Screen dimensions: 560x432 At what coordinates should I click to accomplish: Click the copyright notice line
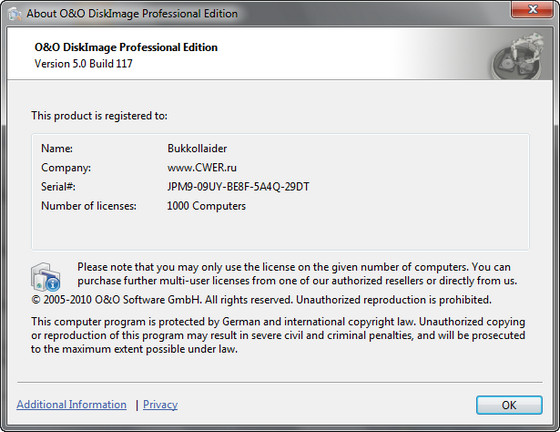pyautogui.click(x=261, y=300)
